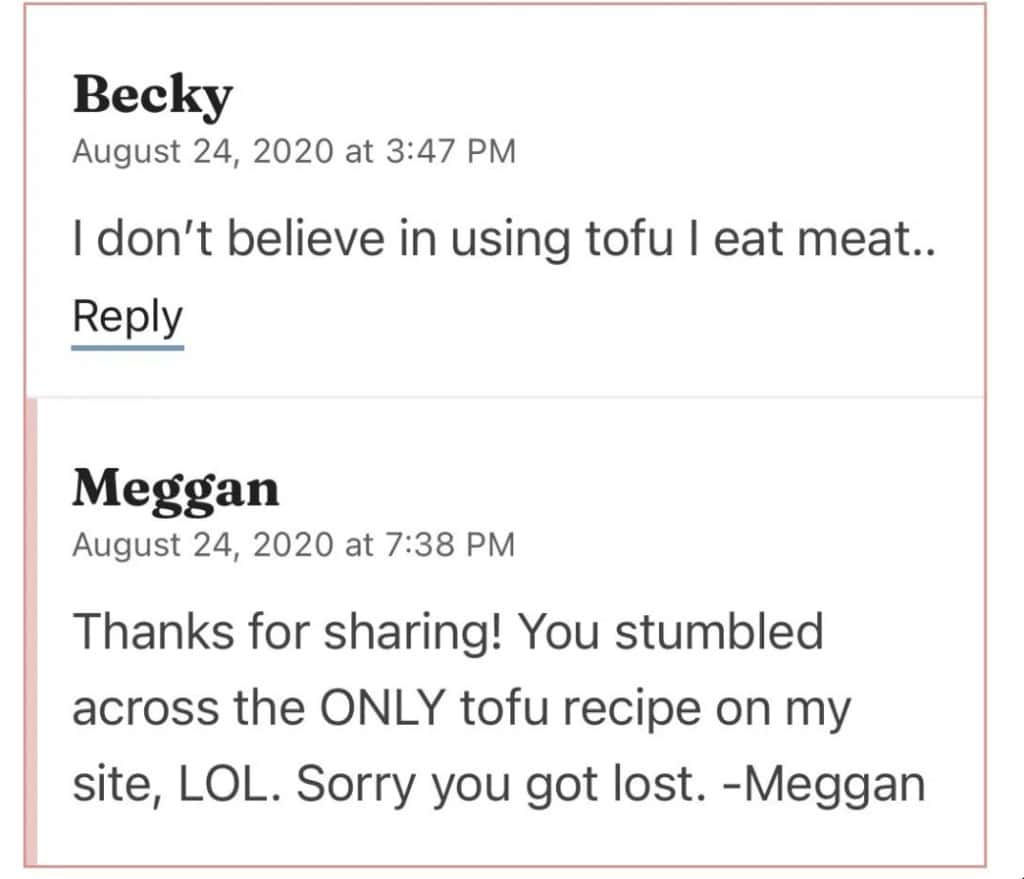This screenshot has height=879, width=1024.
Task: Click the word stumbled in Meggan's reply
Action: click(718, 632)
